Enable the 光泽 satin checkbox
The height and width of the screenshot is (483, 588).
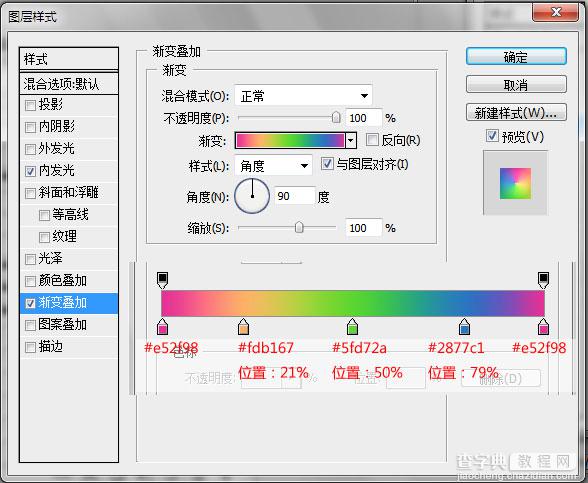30,259
